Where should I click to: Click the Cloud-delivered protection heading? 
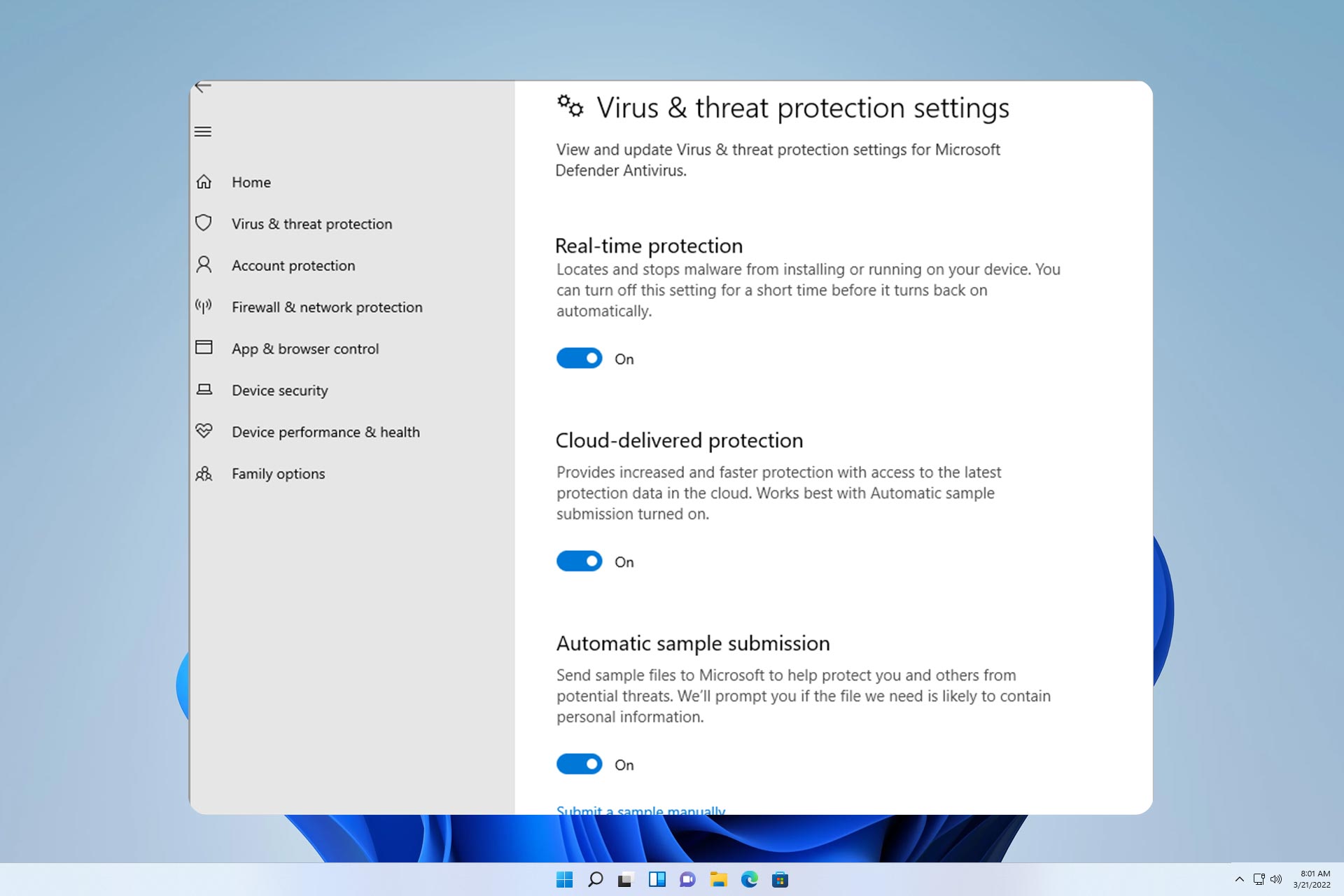[679, 440]
